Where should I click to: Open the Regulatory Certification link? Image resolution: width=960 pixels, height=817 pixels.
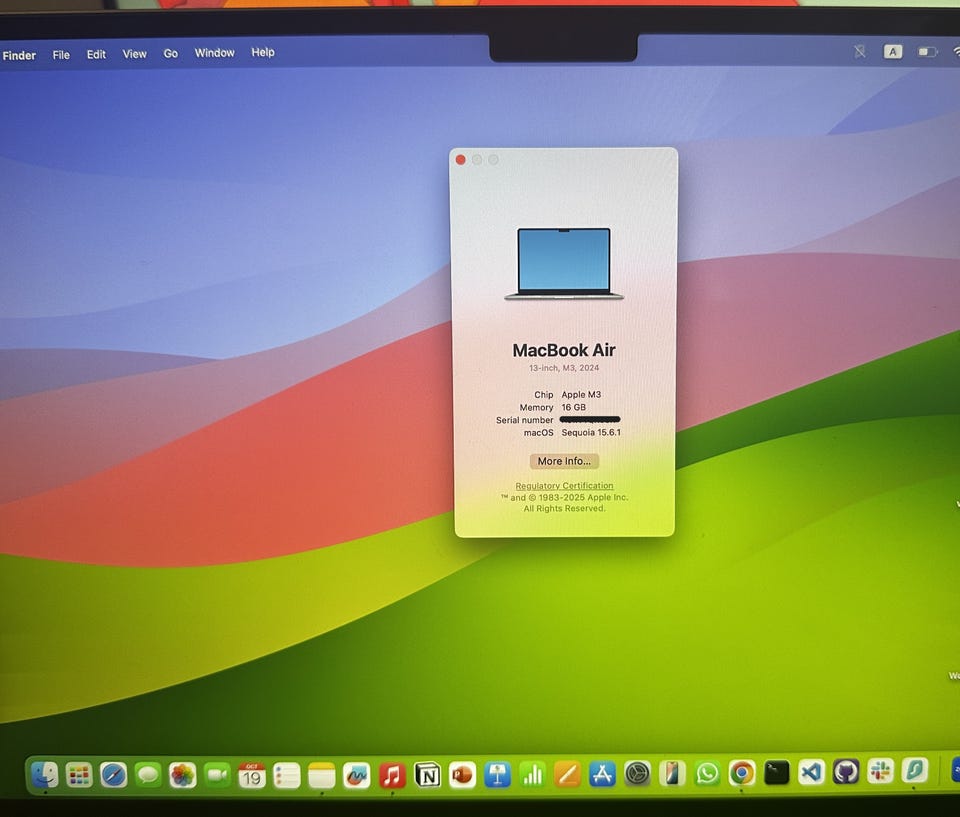564,486
